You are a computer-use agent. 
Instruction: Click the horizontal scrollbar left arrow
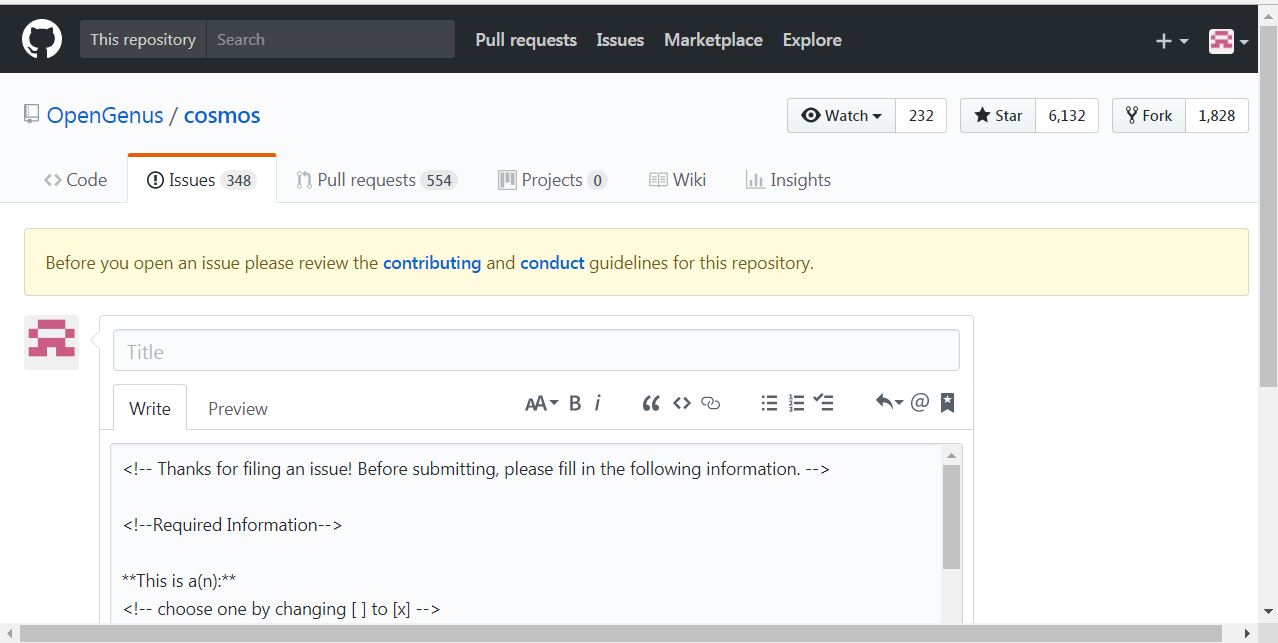coord(9,634)
